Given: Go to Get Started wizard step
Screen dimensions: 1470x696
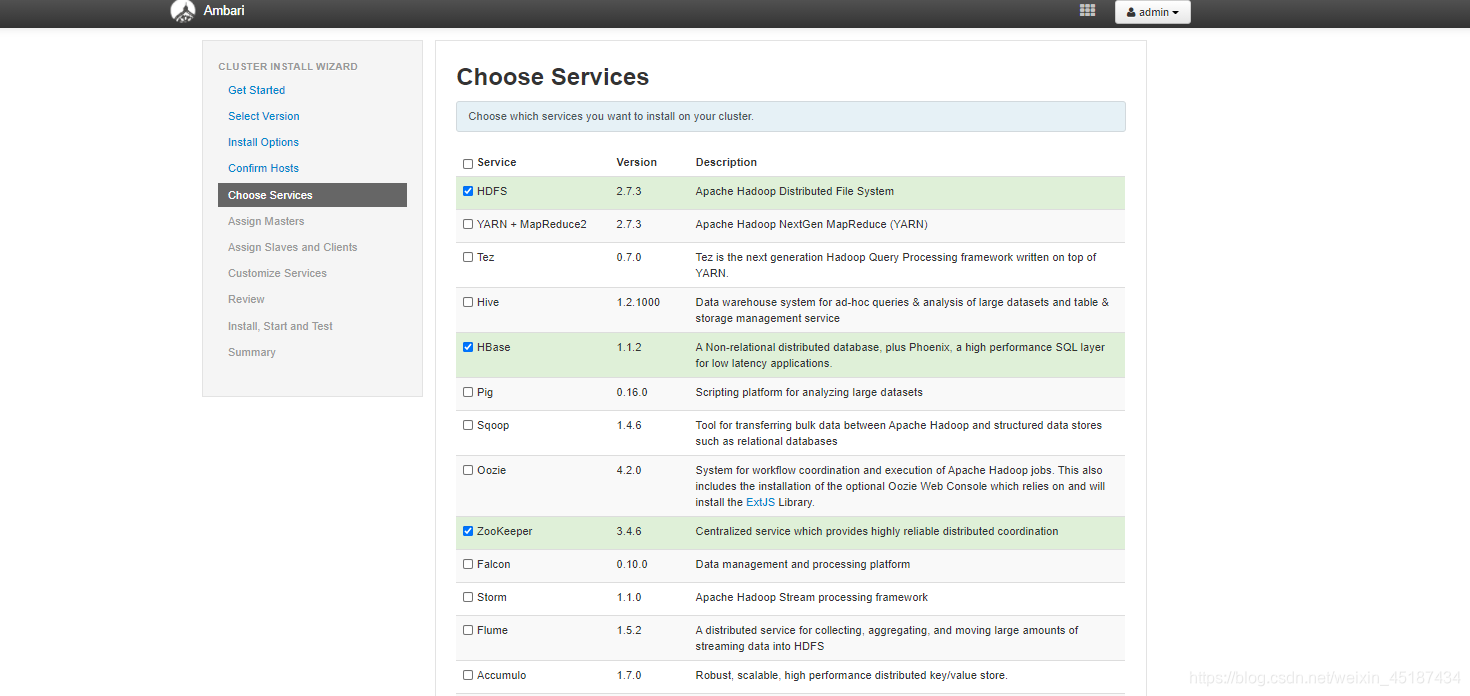Looking at the screenshot, I should pyautogui.click(x=256, y=90).
